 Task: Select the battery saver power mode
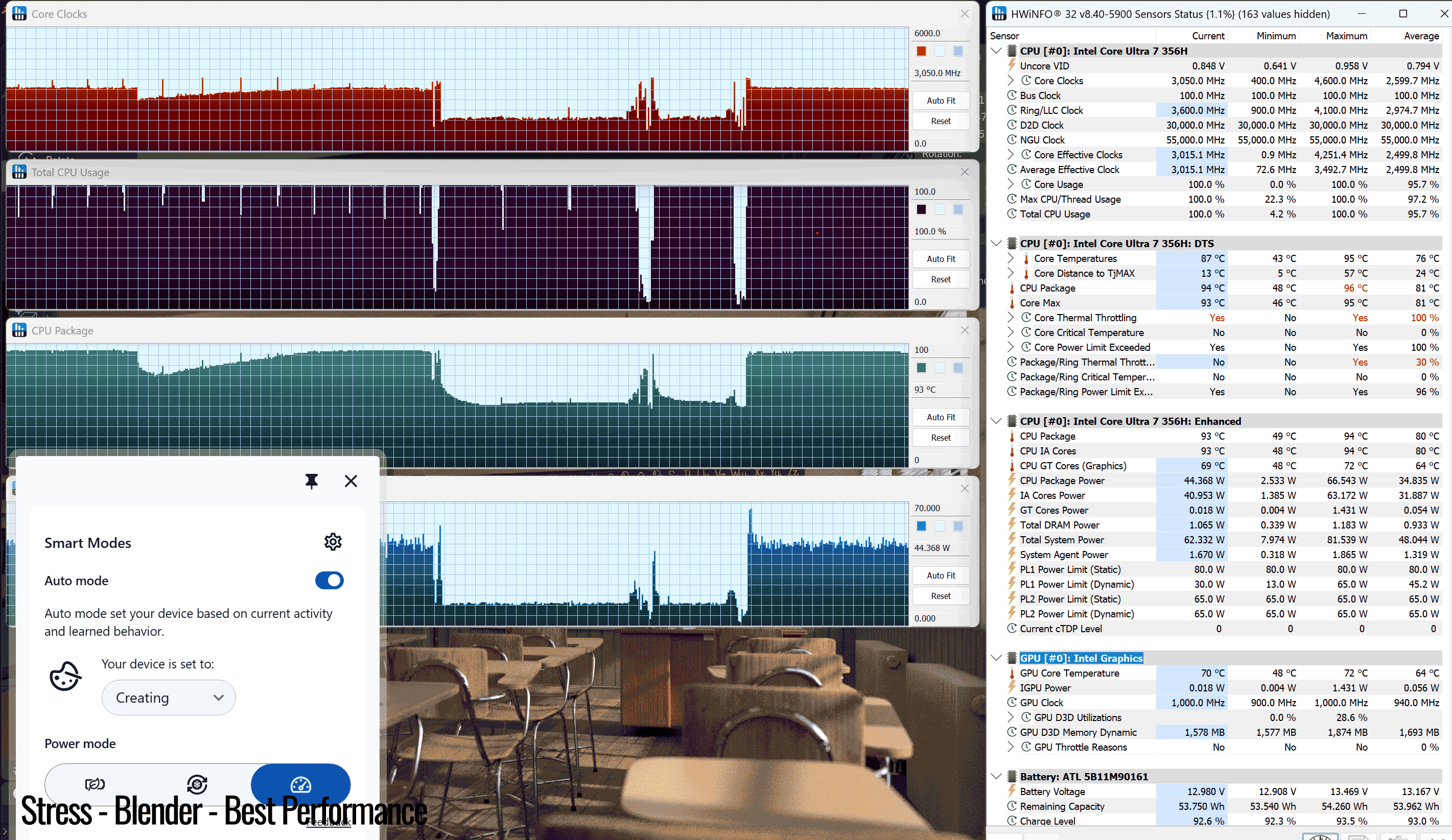95,784
